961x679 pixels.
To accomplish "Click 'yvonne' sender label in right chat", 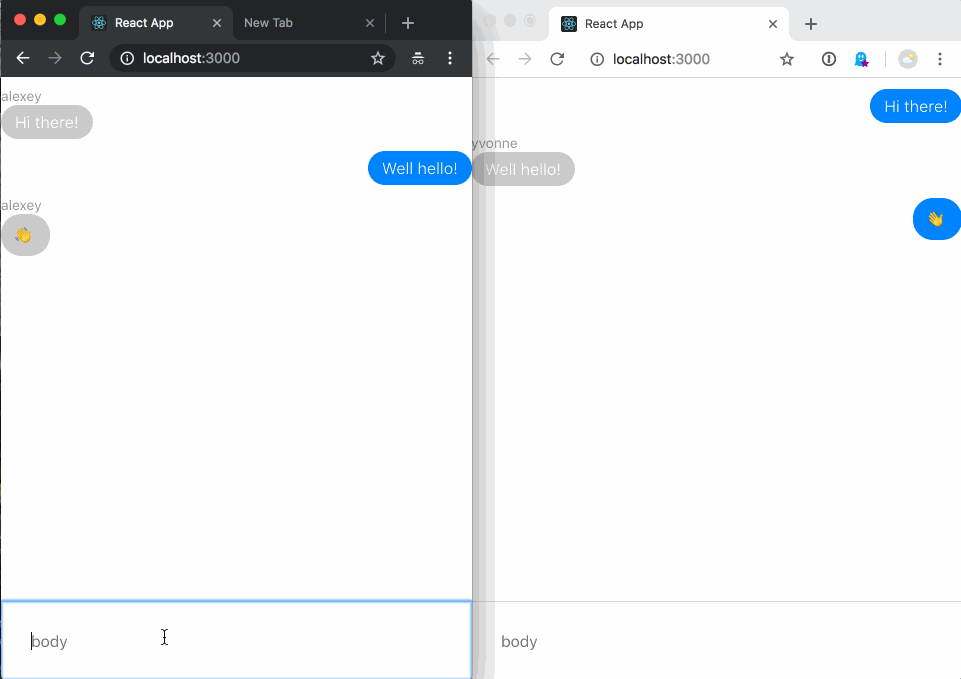I will 495,143.
